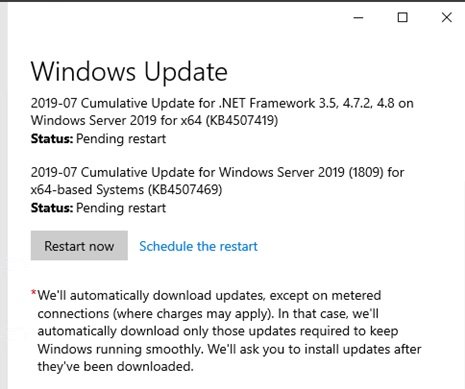This screenshot has height=389, width=465.
Task: Maximize the Windows Update window
Action: point(402,17)
